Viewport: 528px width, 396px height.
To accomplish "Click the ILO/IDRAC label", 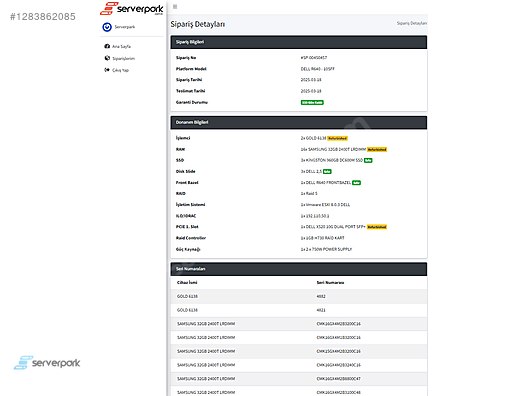I will pyautogui.click(x=186, y=216).
